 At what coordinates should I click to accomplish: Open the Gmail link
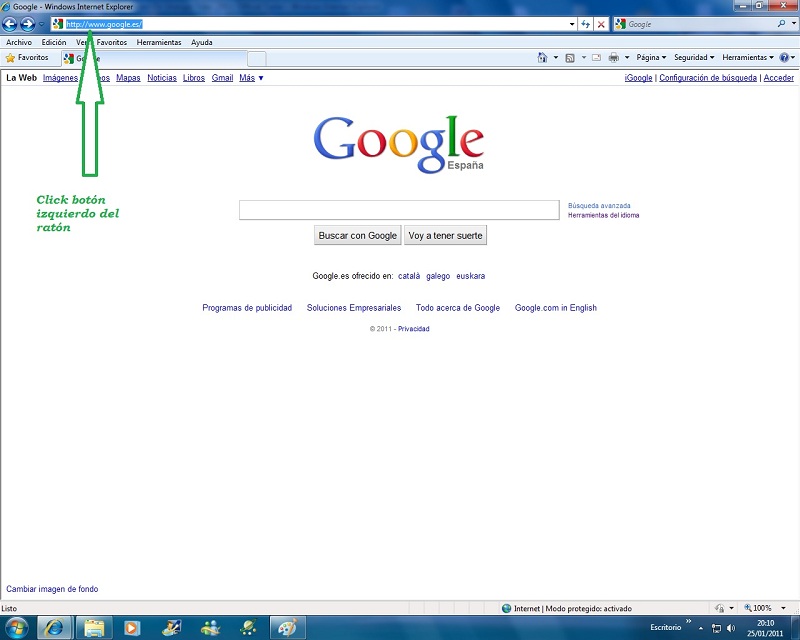(222, 78)
